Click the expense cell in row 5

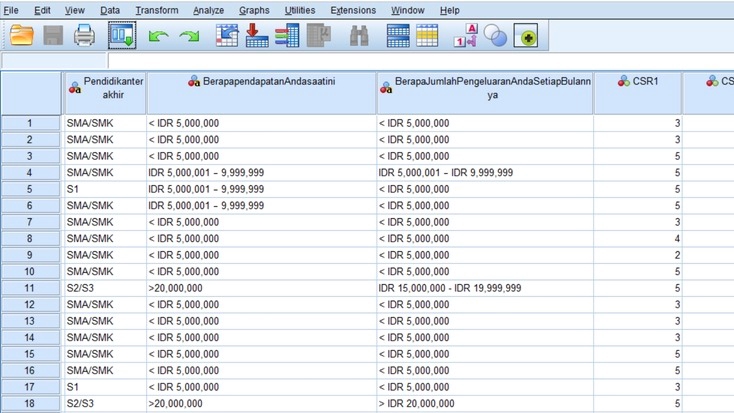click(x=485, y=189)
